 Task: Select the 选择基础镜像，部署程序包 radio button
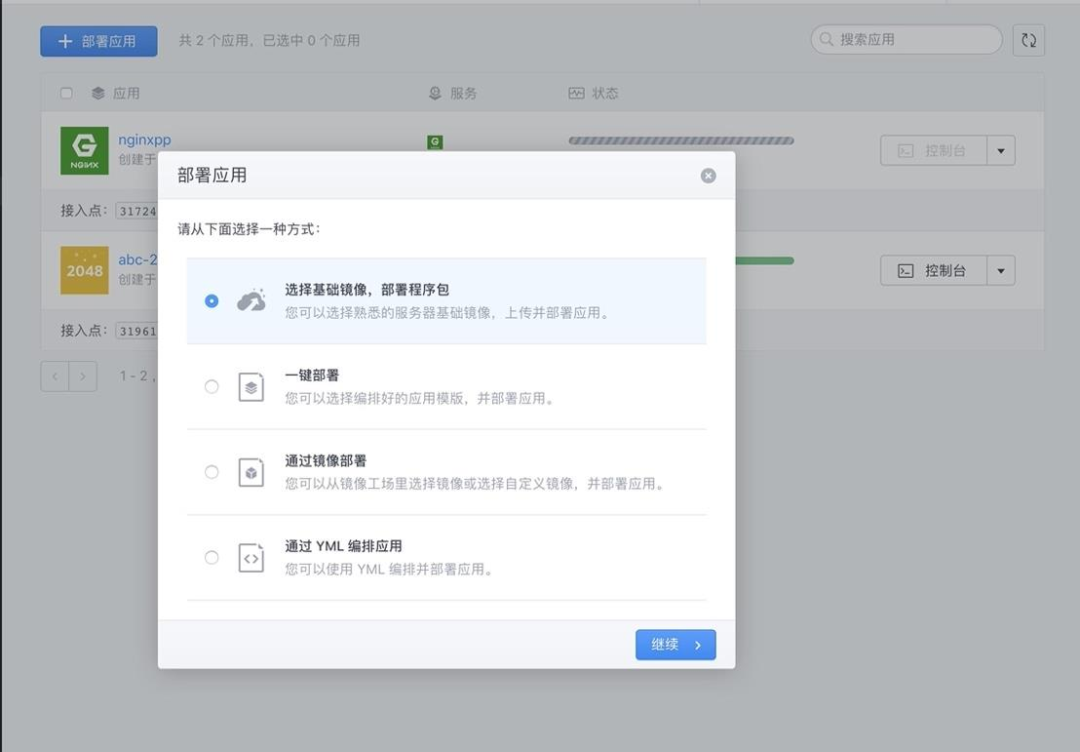211,301
